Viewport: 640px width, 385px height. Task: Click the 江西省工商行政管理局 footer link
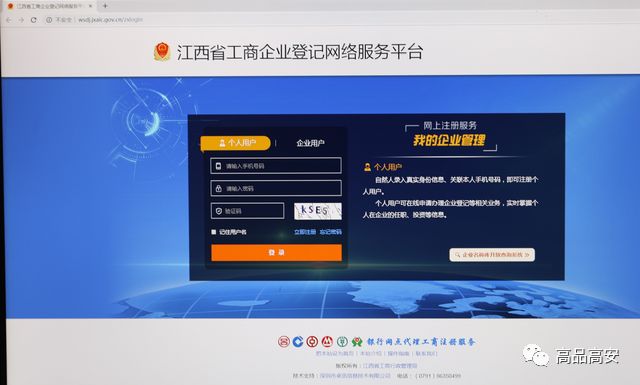(x=390, y=366)
